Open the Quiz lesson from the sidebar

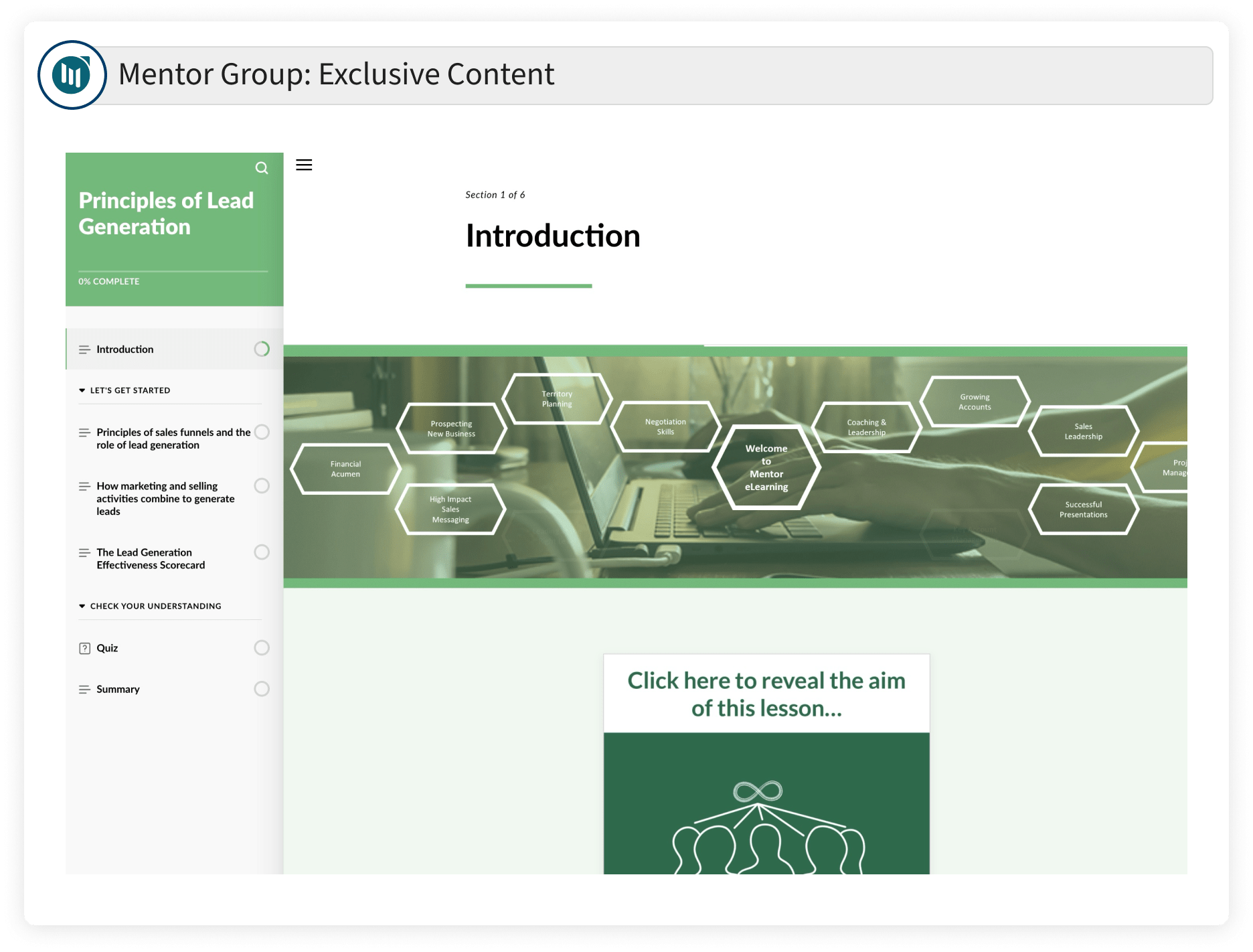(108, 647)
